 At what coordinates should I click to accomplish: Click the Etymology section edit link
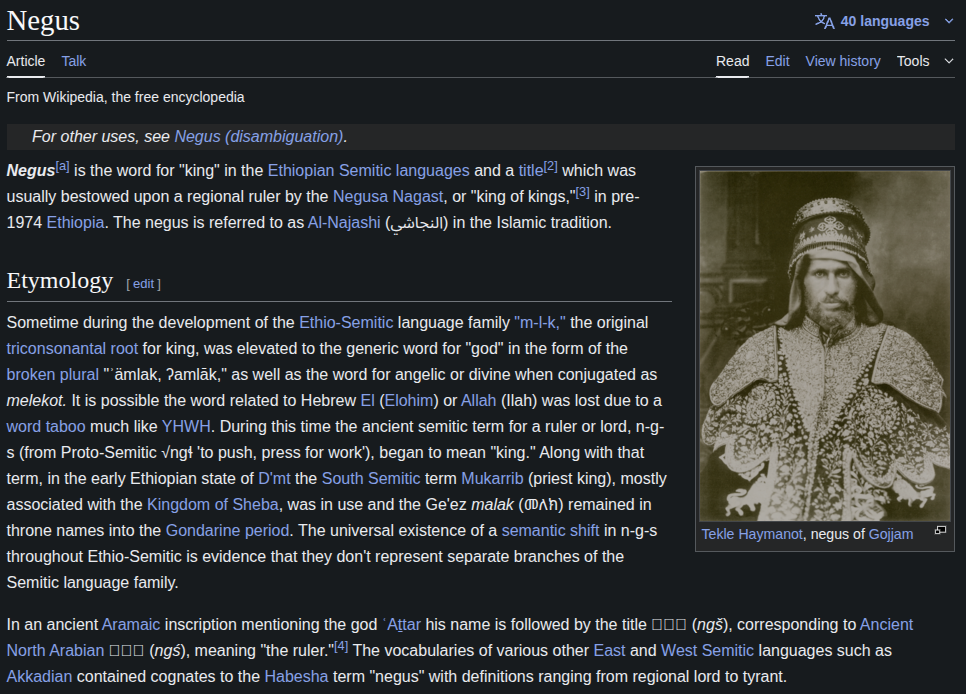[144, 284]
